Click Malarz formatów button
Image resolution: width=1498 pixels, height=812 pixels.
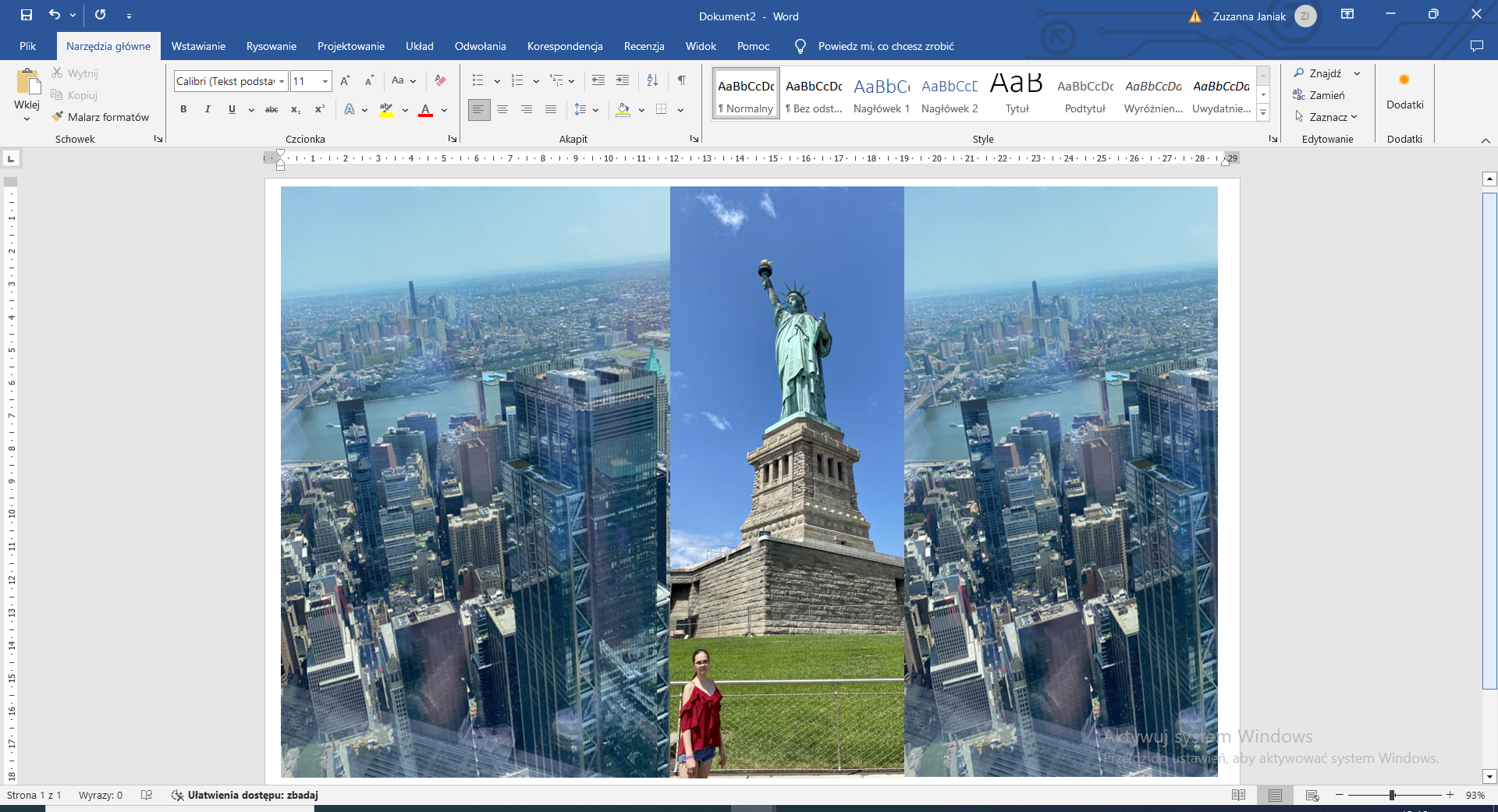coord(100,117)
